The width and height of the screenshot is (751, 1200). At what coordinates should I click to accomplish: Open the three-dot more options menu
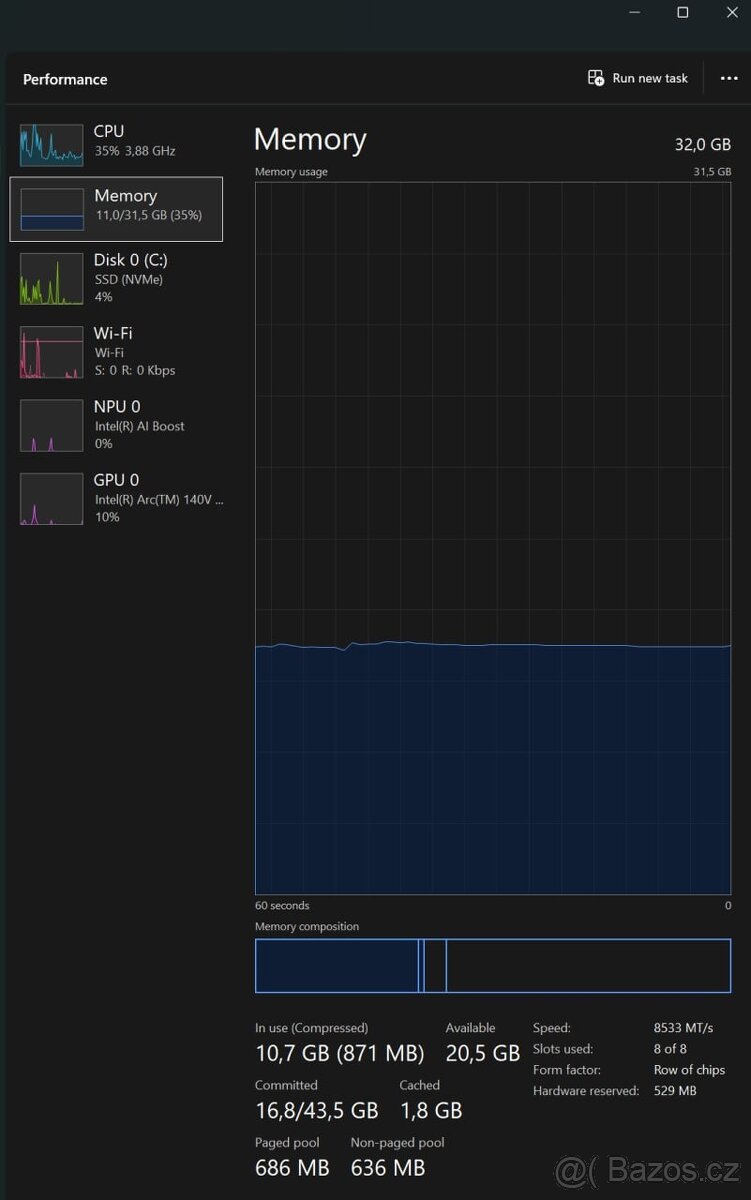pos(729,79)
